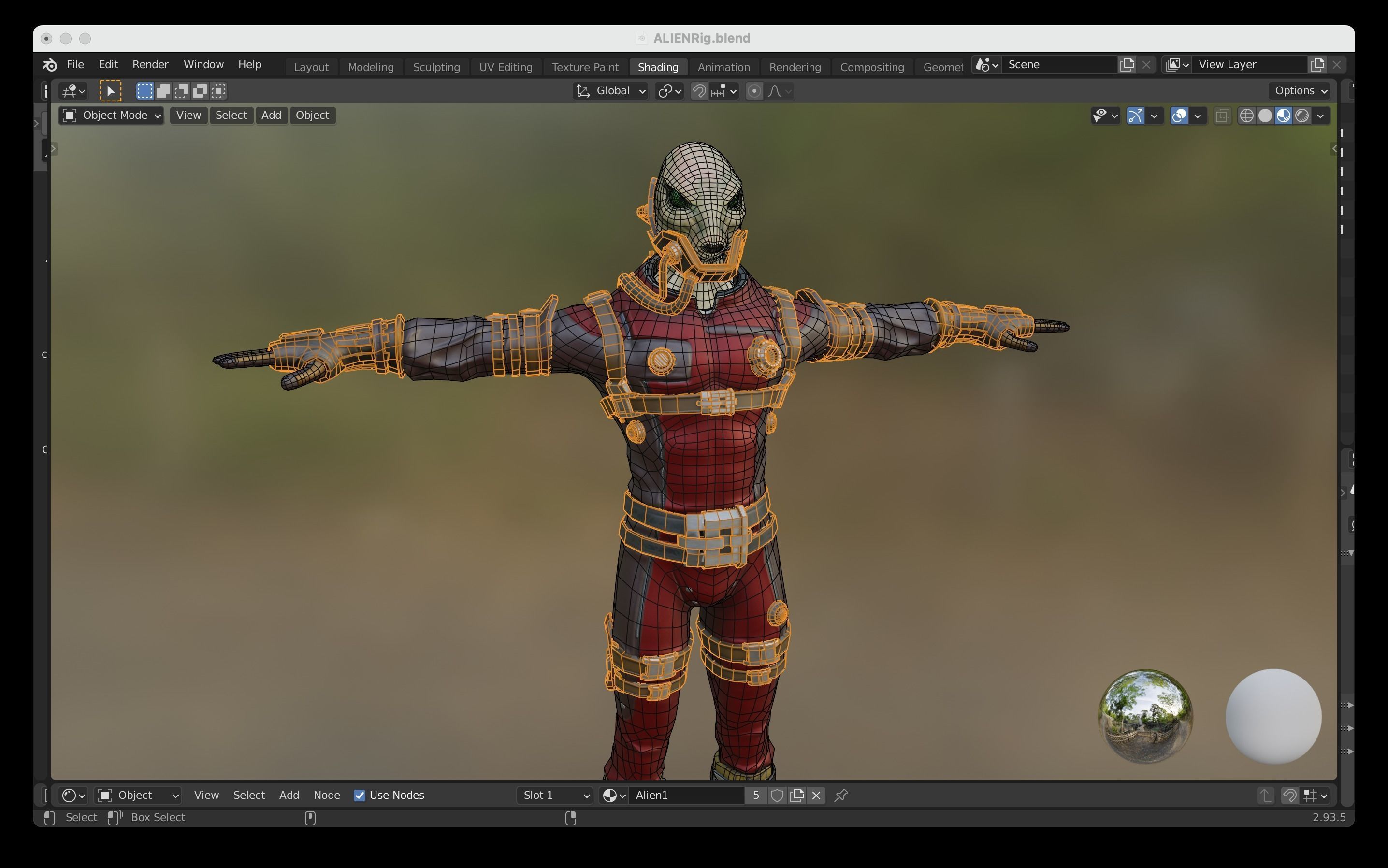
Task: Open the Render menu
Action: 150,64
